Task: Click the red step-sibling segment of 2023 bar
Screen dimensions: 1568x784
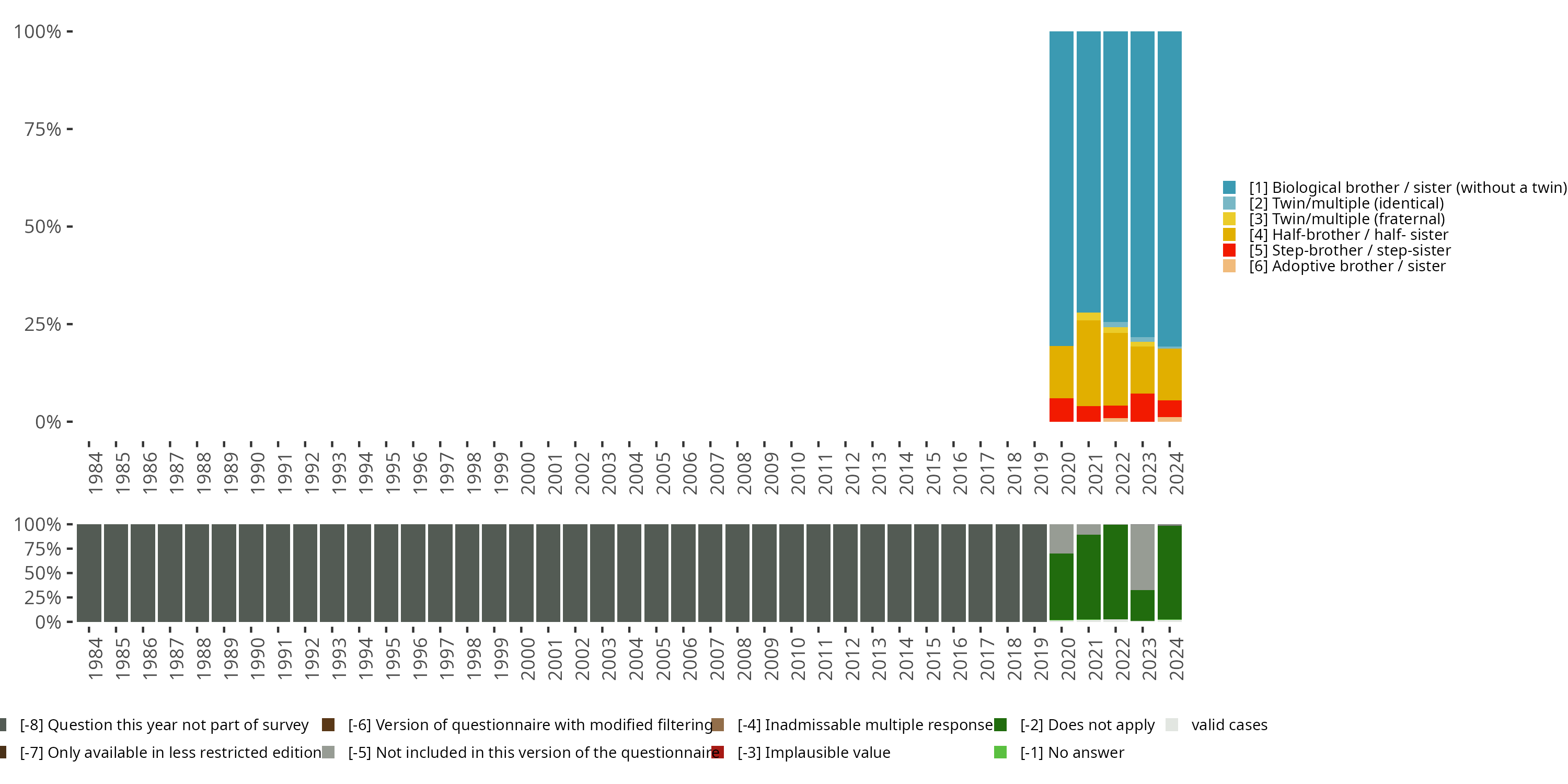Action: (x=1142, y=407)
